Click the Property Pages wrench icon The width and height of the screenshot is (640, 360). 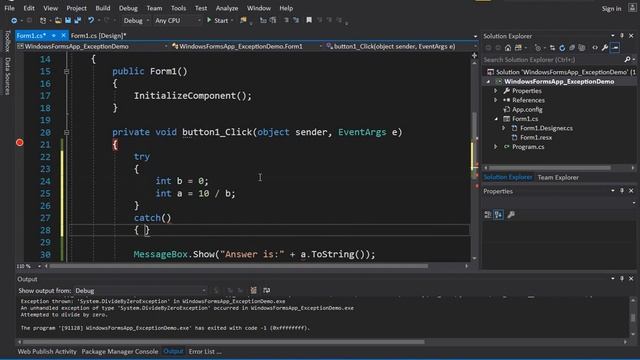pos(511,215)
